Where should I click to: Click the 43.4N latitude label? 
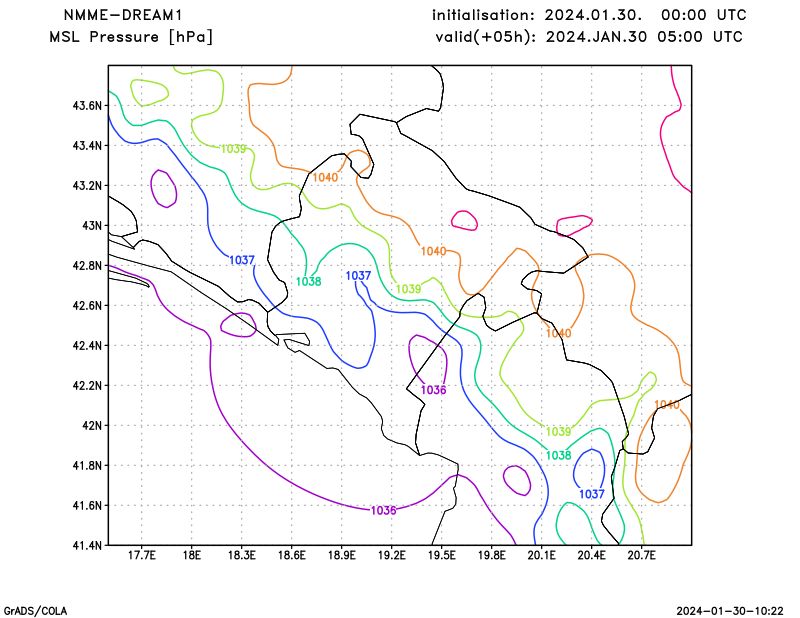tap(87, 145)
